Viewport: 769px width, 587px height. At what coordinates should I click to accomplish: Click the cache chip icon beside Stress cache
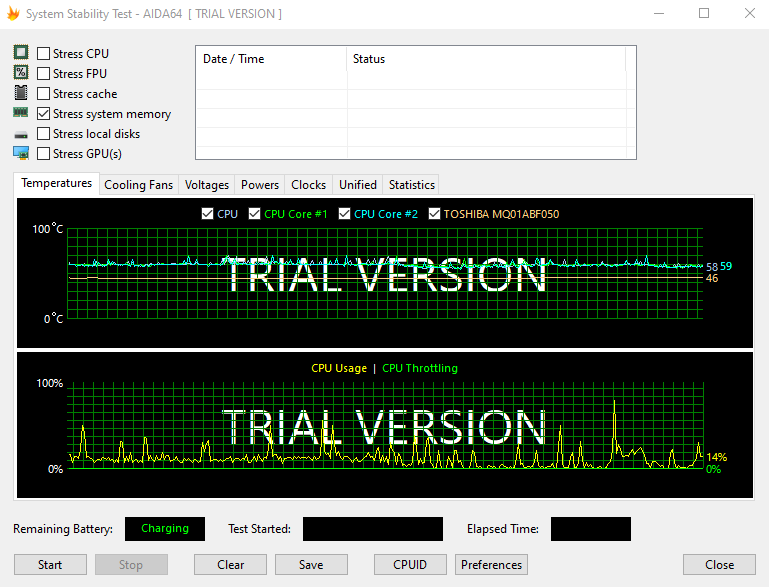click(21, 92)
